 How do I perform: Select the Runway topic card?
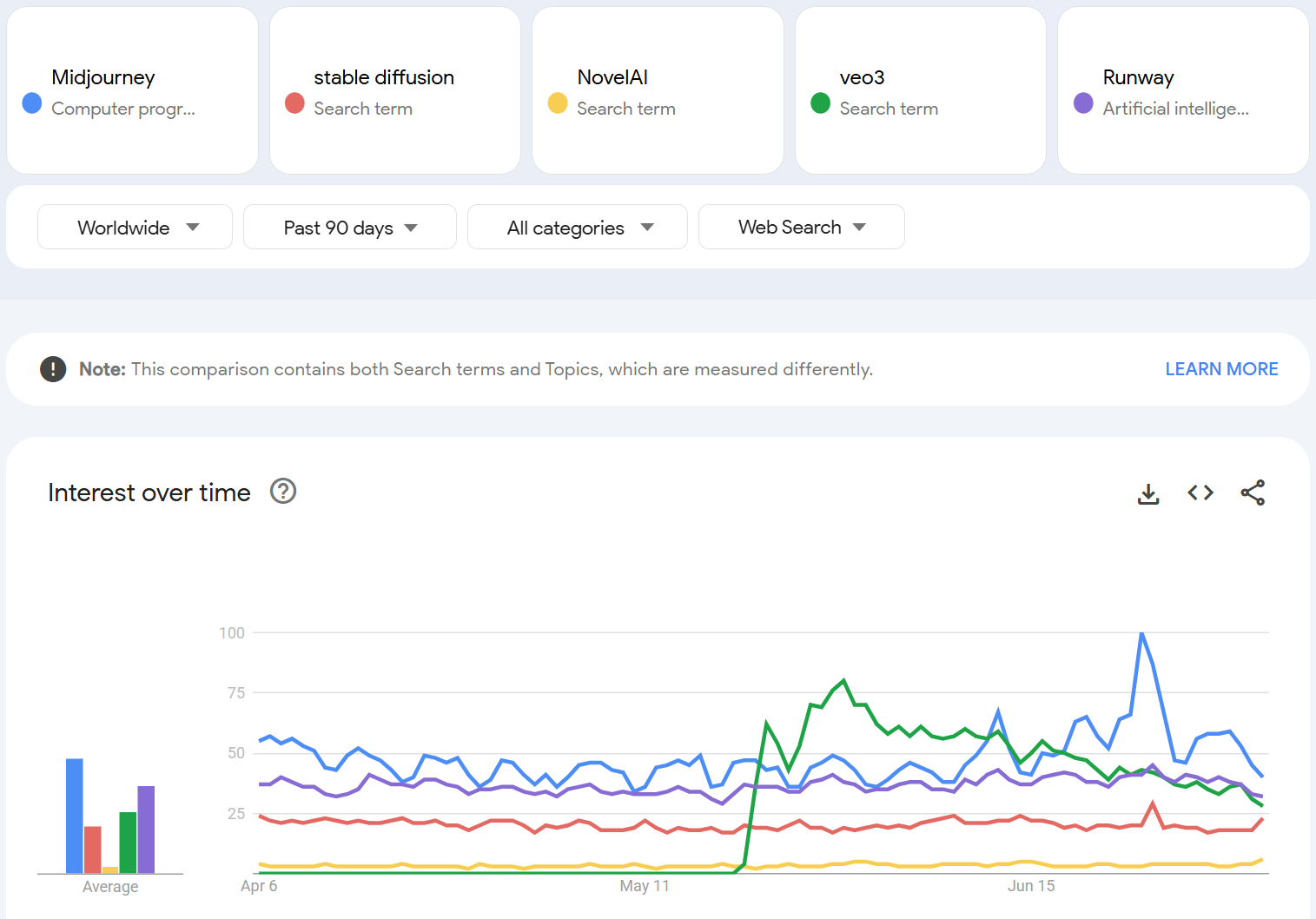pos(1182,91)
